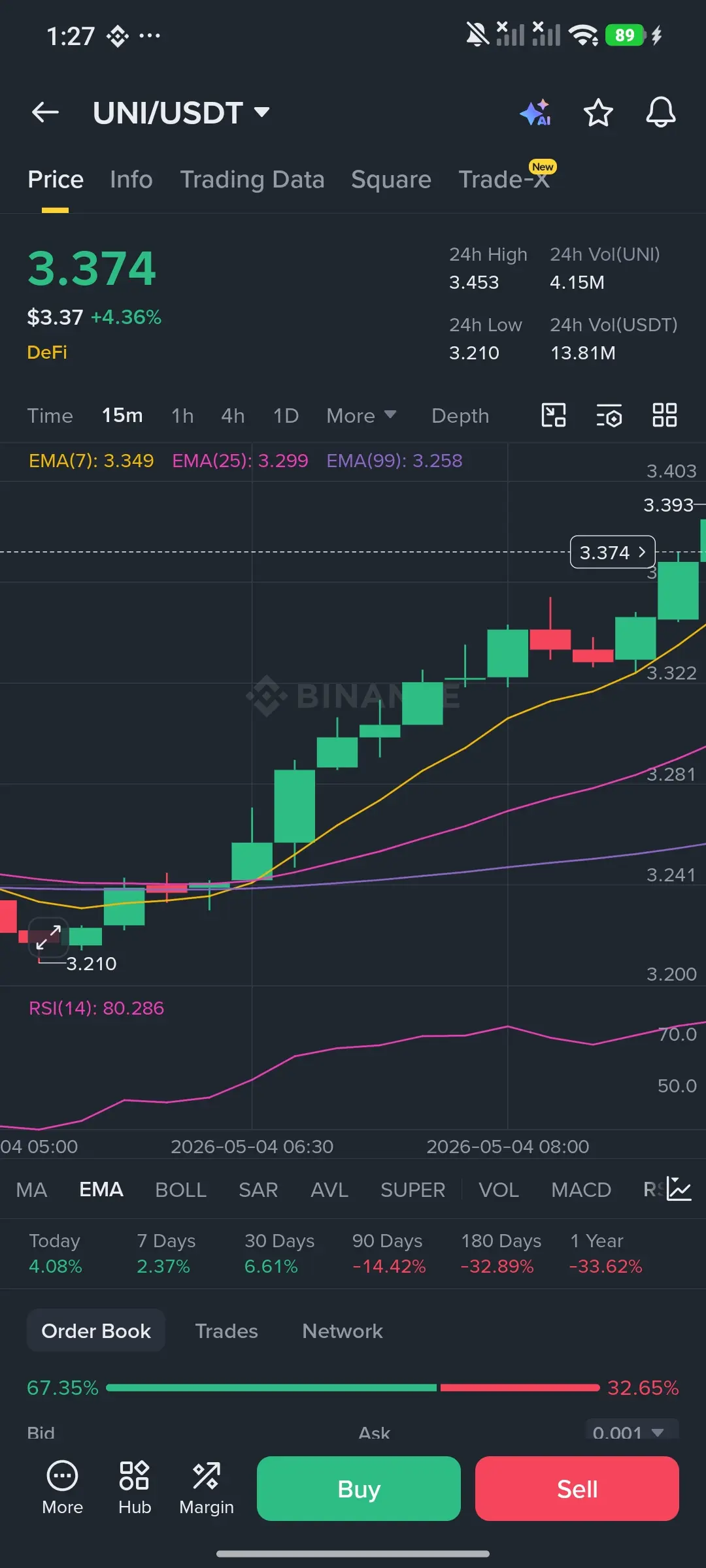Open the Hub icon
The image size is (706, 1568).
point(135,1488)
